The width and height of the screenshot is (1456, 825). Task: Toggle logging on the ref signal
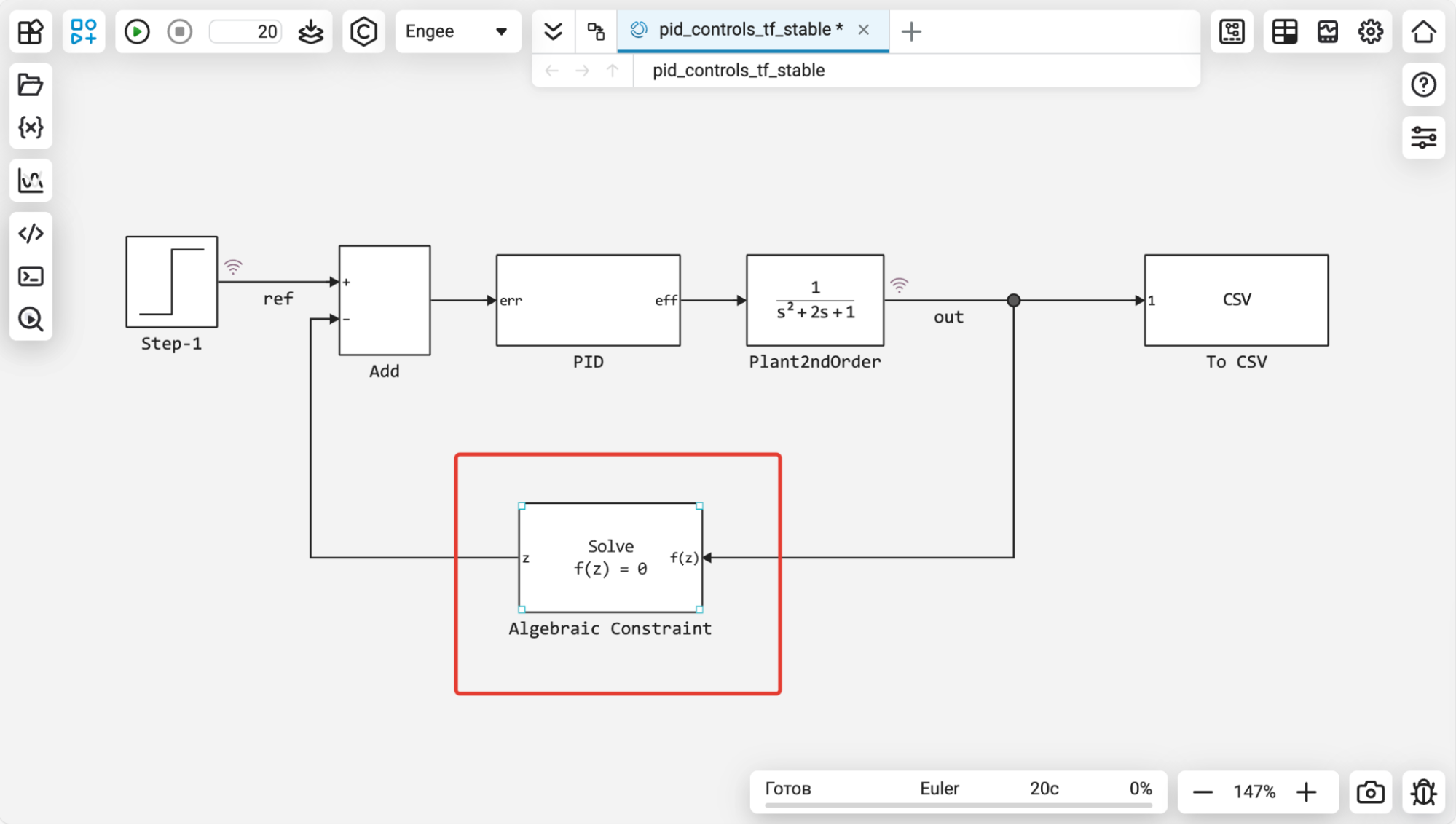click(x=233, y=267)
